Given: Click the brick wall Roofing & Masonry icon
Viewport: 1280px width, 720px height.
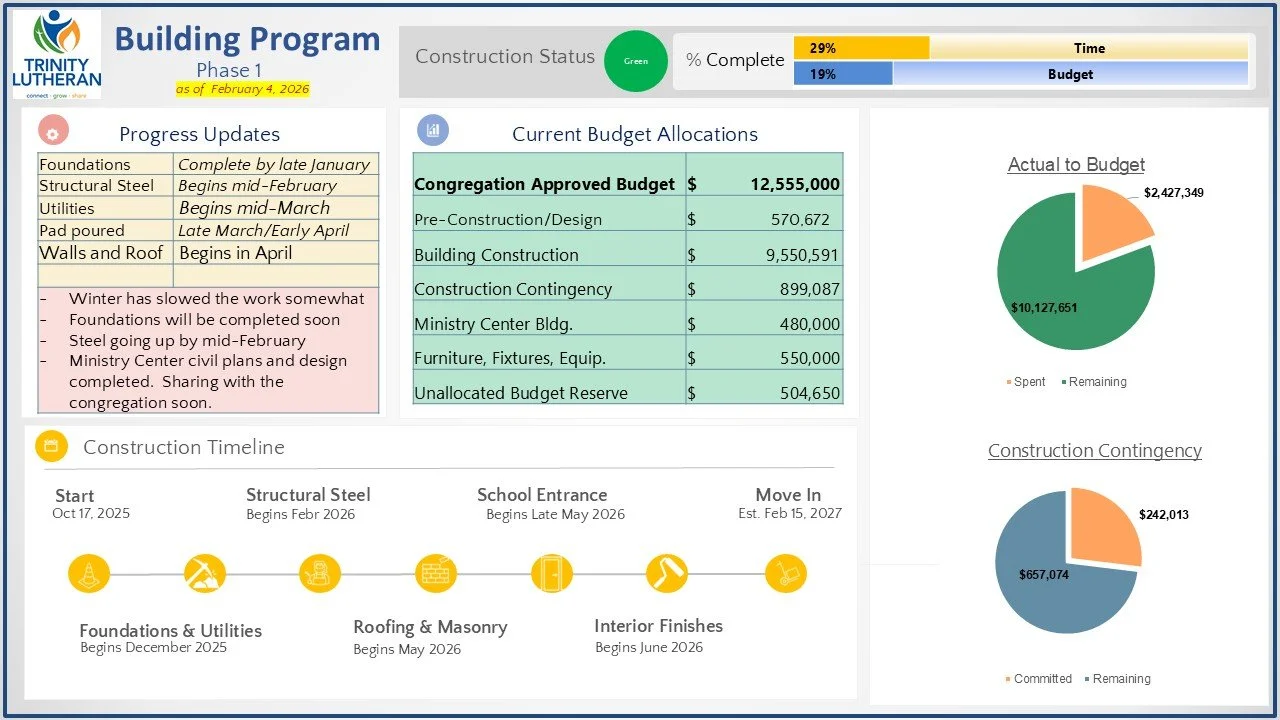Looking at the screenshot, I should pos(435,573).
